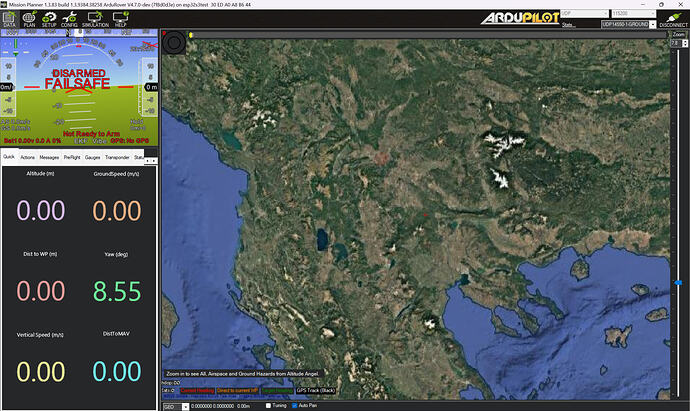
Task: Open the CONFIG tuning screen
Action: pyautogui.click(x=69, y=19)
